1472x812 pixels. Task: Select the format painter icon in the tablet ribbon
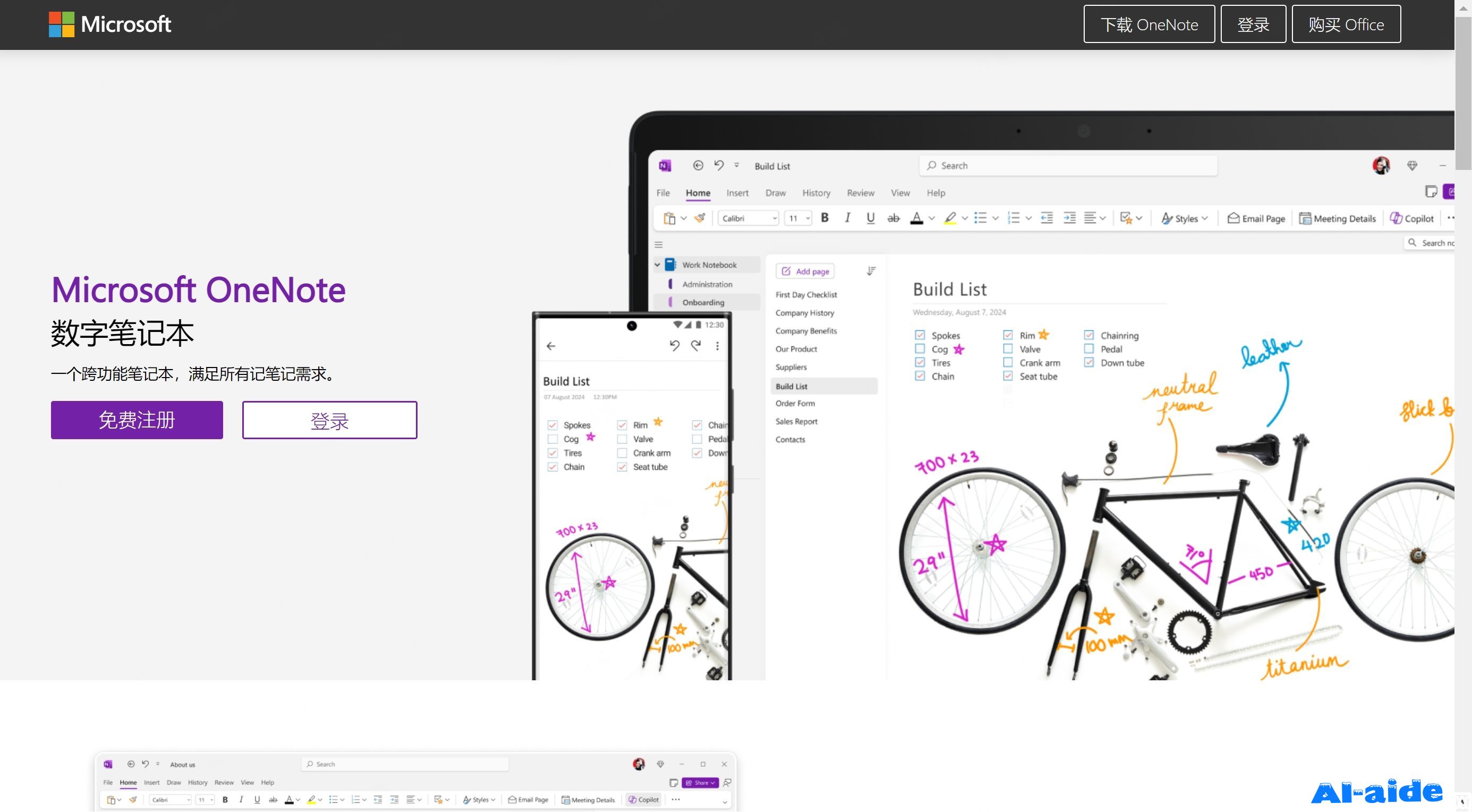coord(700,218)
